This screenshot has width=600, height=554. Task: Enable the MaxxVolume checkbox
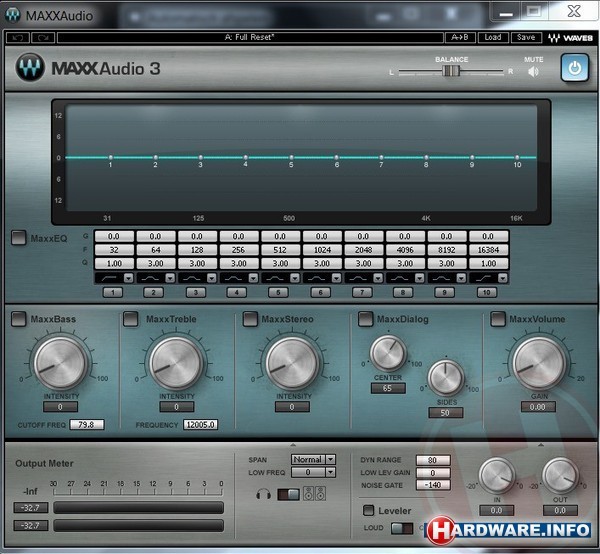[x=498, y=319]
